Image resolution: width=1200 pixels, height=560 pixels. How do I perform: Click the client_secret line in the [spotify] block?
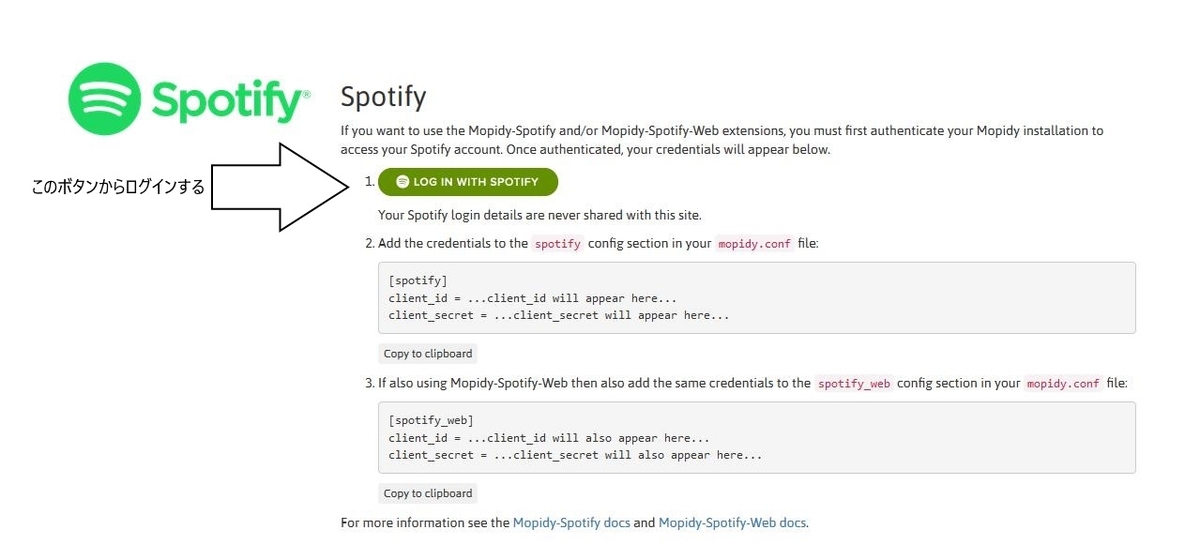point(559,315)
